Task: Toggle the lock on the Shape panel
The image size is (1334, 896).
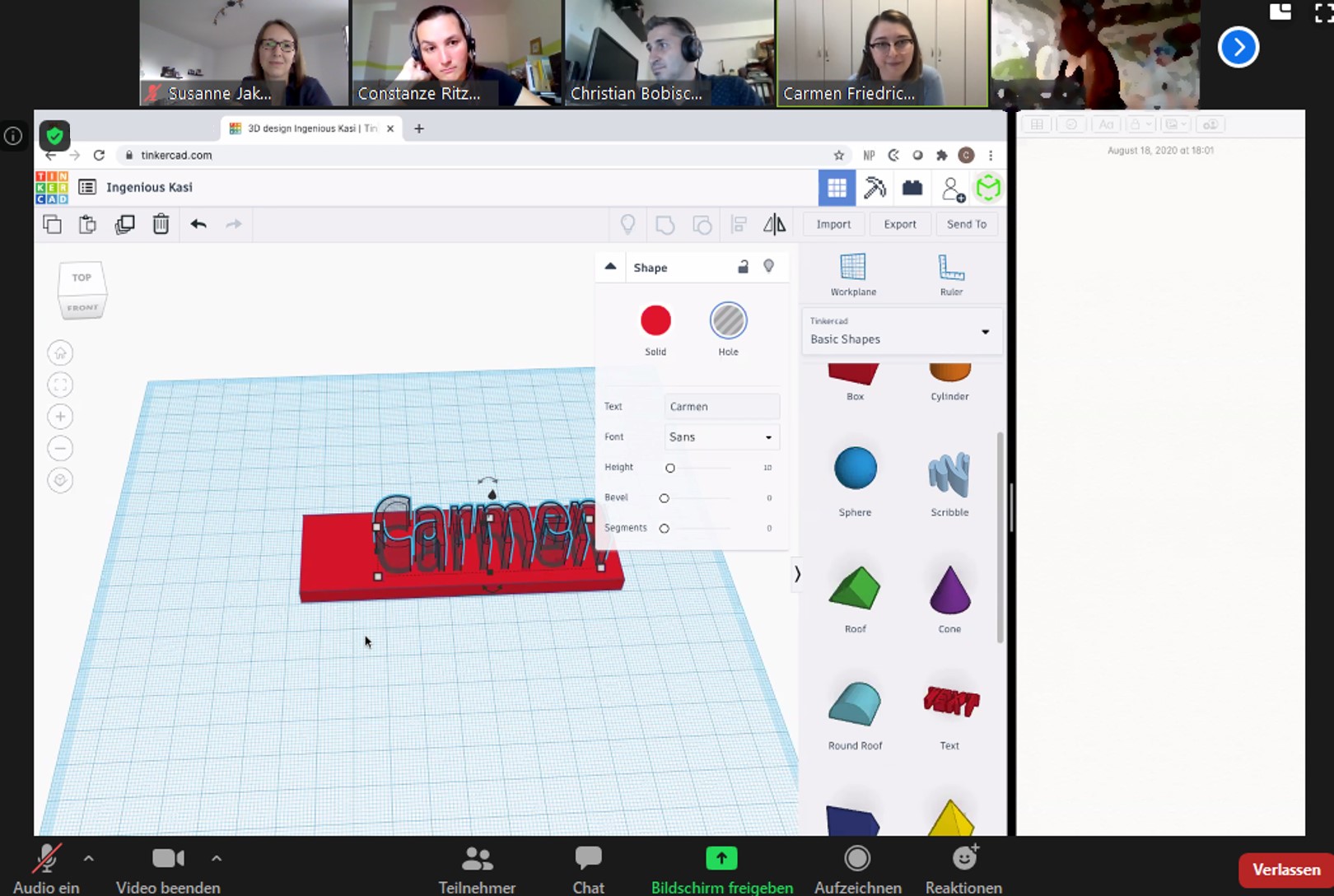Action: tap(743, 267)
